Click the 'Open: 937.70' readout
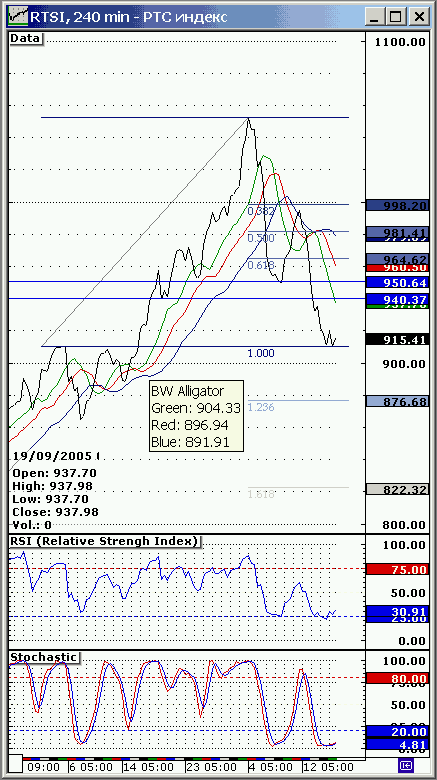 coord(54,473)
